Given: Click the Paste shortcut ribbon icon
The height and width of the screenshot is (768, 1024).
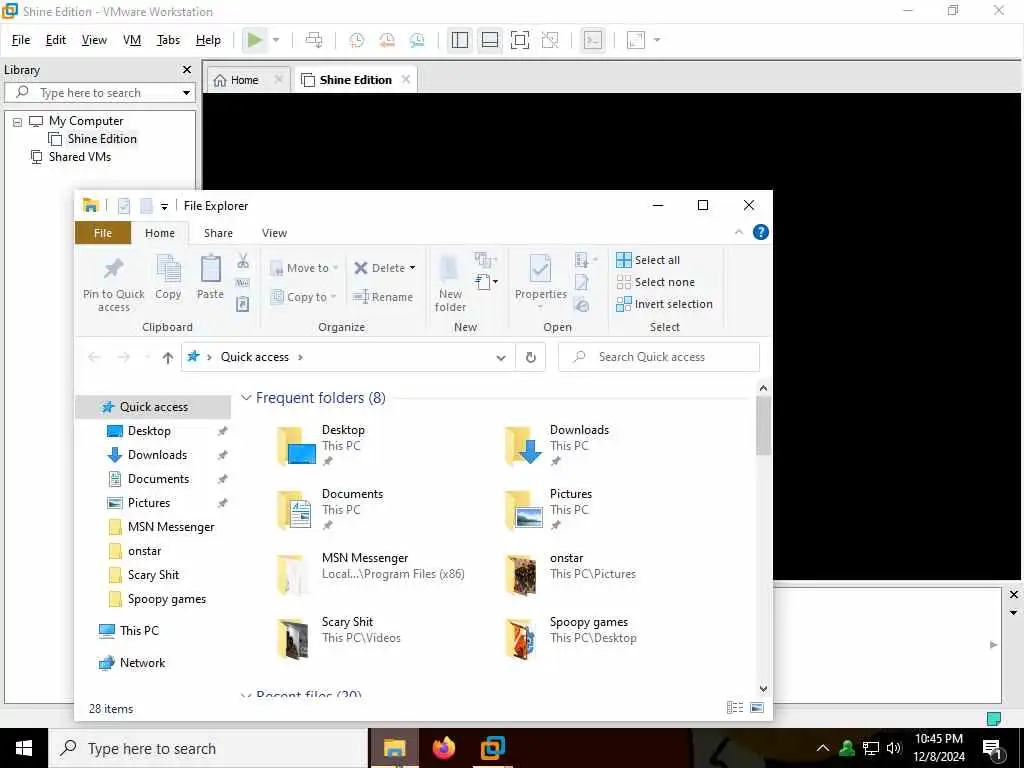Looking at the screenshot, I should (x=242, y=304).
